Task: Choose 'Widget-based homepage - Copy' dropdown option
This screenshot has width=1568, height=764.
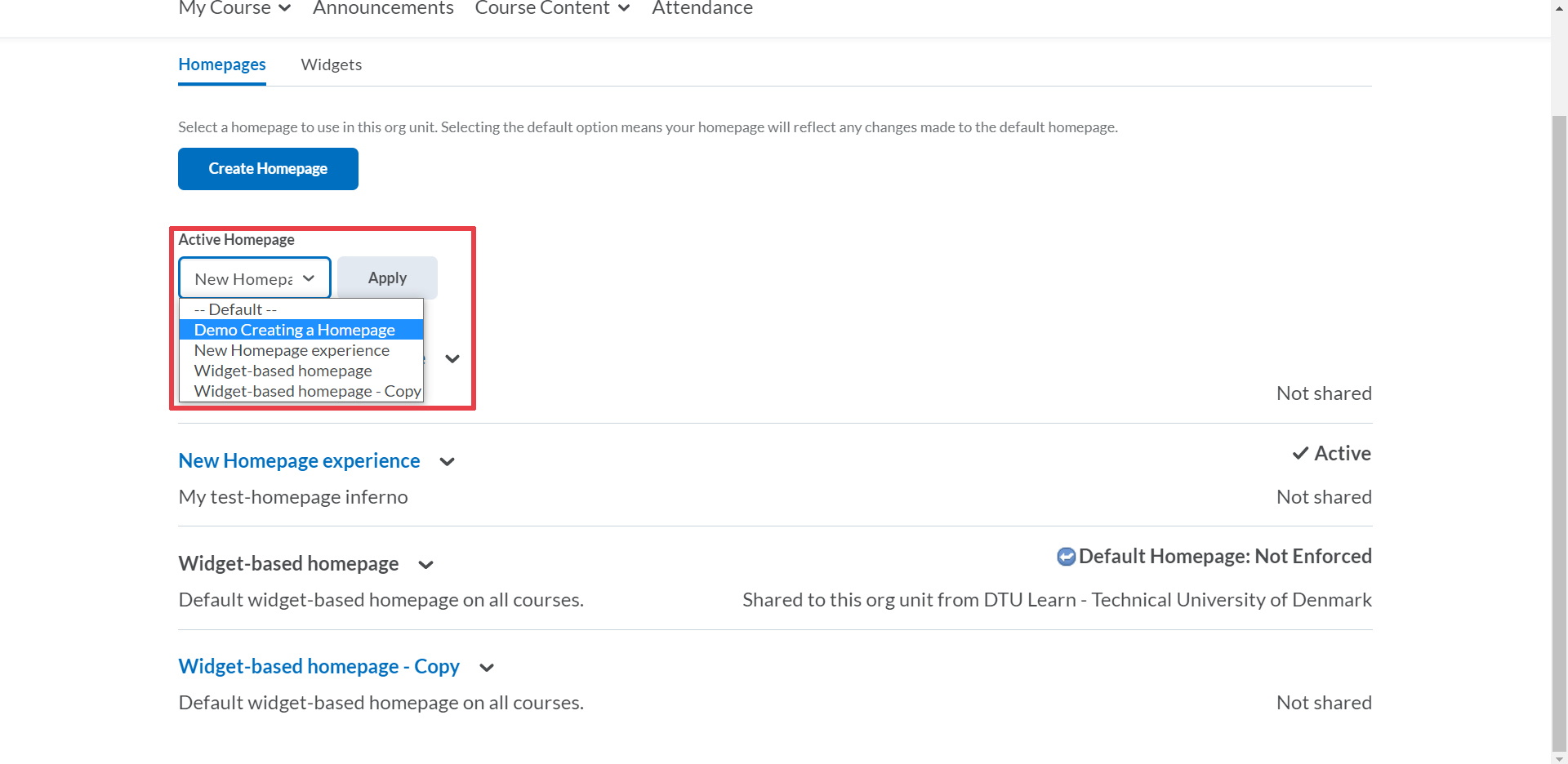Action: tap(307, 391)
